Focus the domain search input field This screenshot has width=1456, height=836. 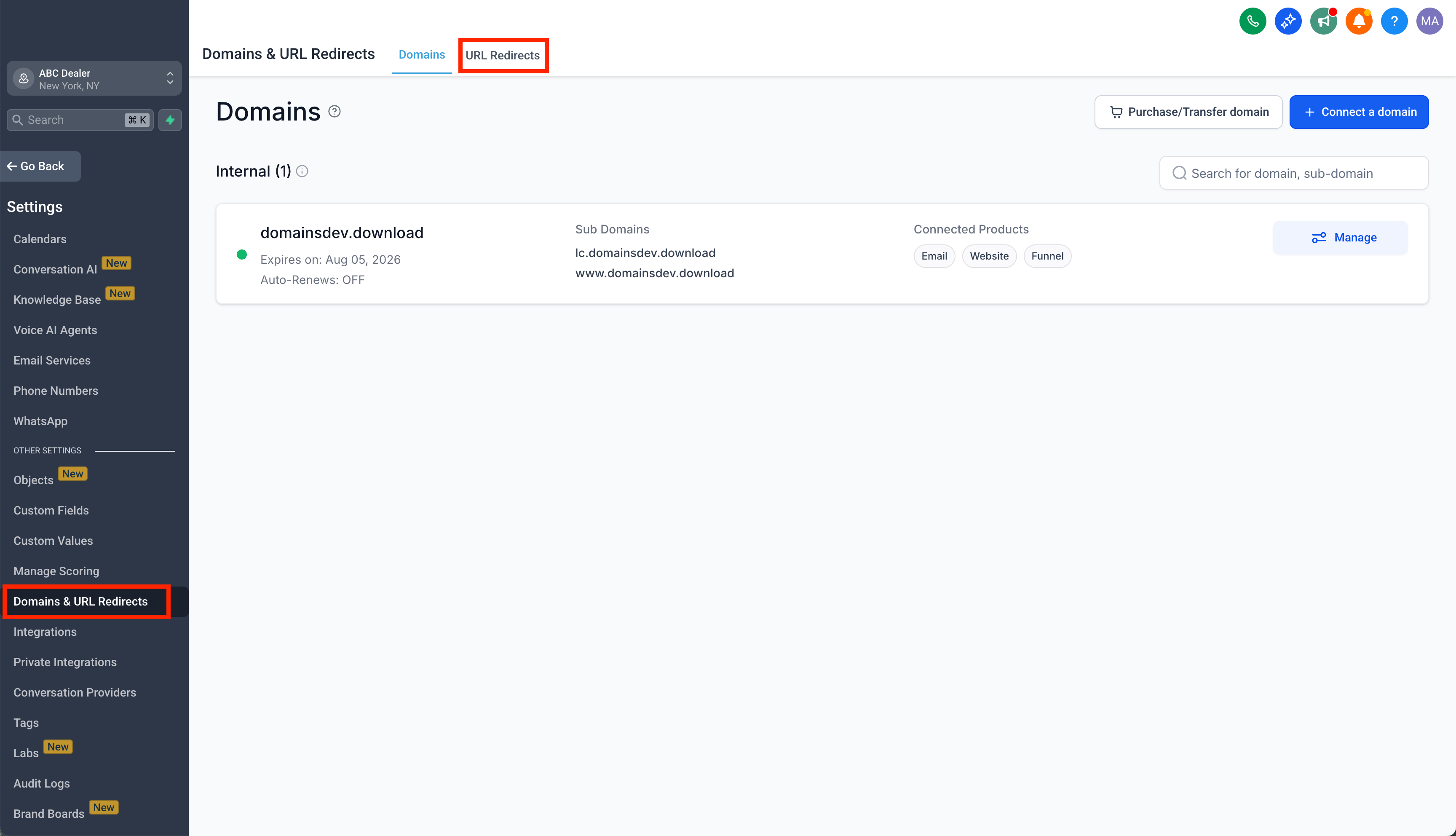pyautogui.click(x=1293, y=173)
